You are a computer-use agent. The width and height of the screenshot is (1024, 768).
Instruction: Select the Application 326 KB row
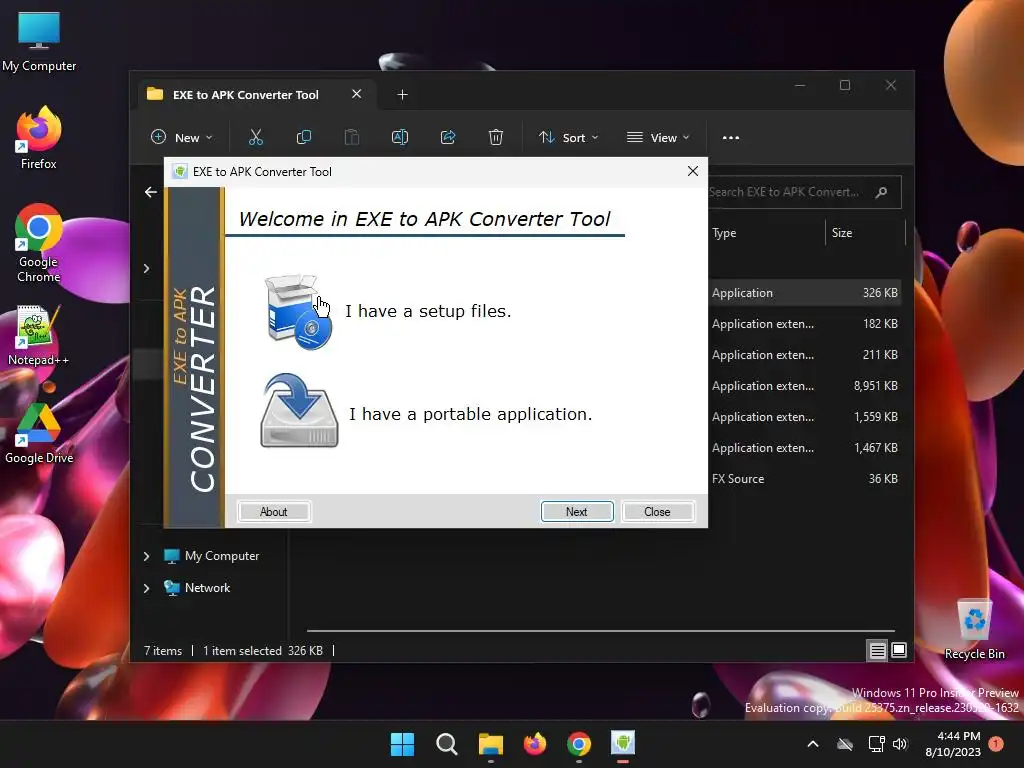point(805,293)
